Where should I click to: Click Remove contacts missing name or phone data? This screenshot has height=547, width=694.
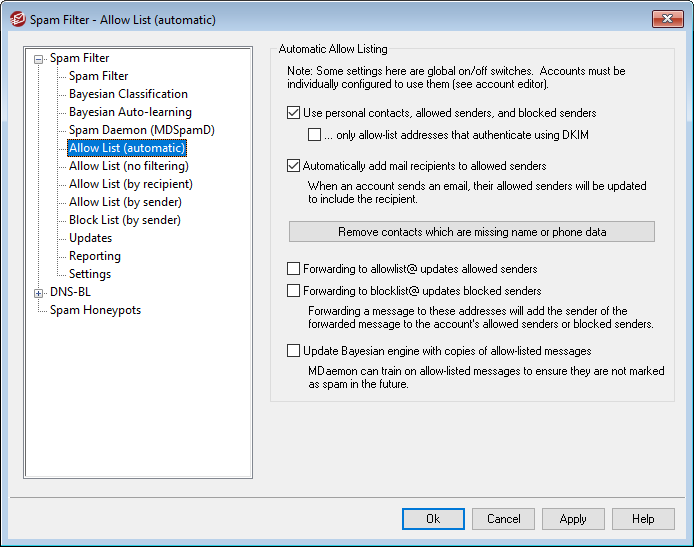(x=471, y=232)
